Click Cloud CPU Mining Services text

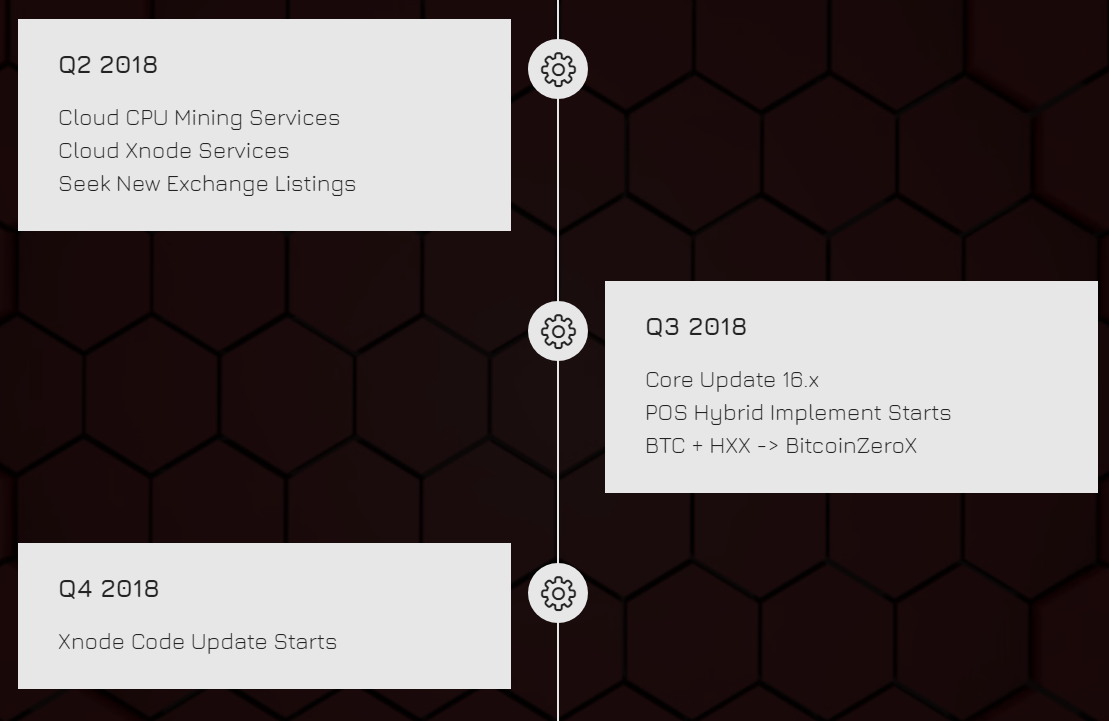(x=199, y=118)
